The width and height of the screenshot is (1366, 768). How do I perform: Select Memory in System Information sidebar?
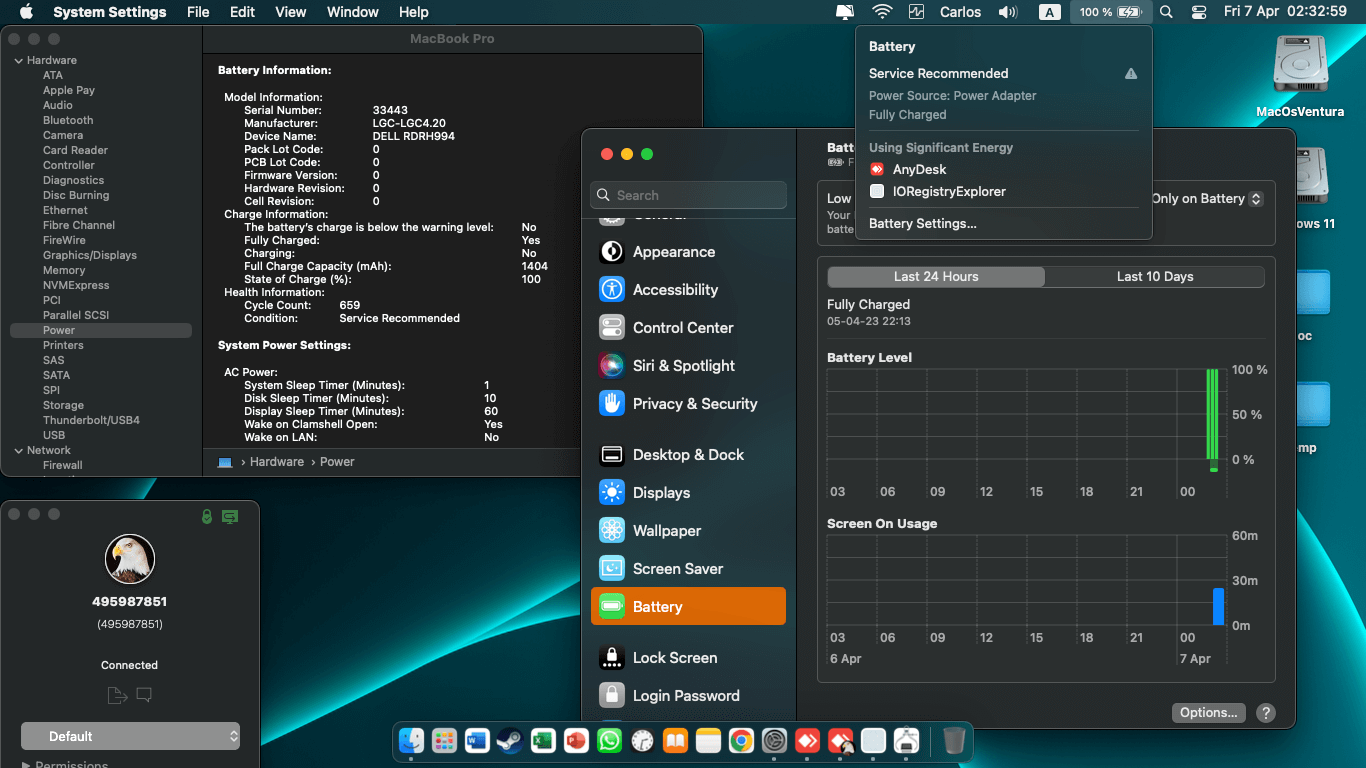64,270
